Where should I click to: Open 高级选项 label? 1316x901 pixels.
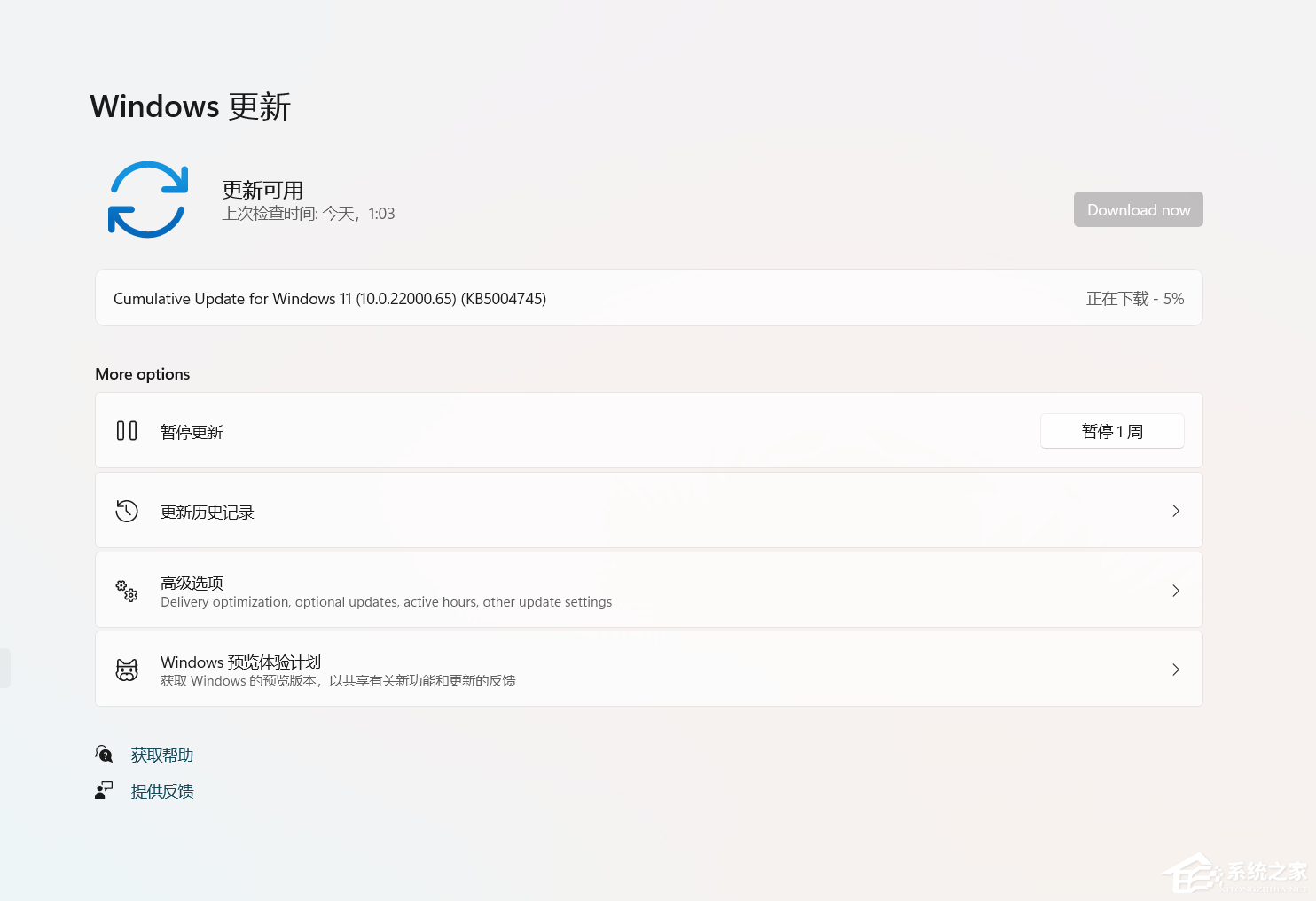coord(192,583)
